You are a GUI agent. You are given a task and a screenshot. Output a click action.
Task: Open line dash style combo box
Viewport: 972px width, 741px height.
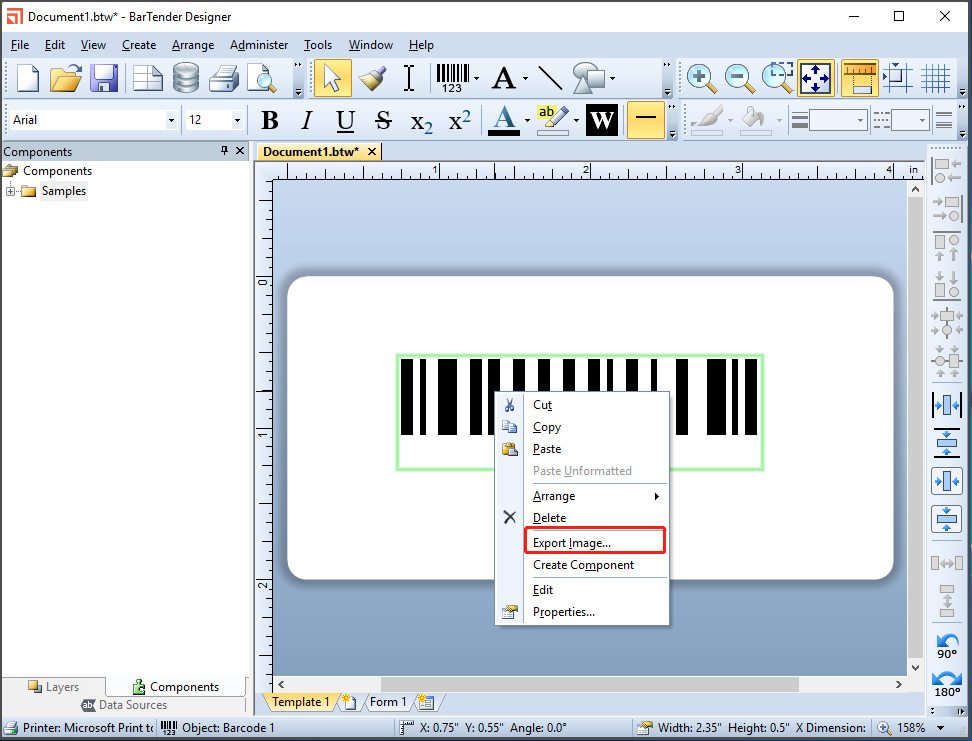pyautogui.click(x=909, y=120)
